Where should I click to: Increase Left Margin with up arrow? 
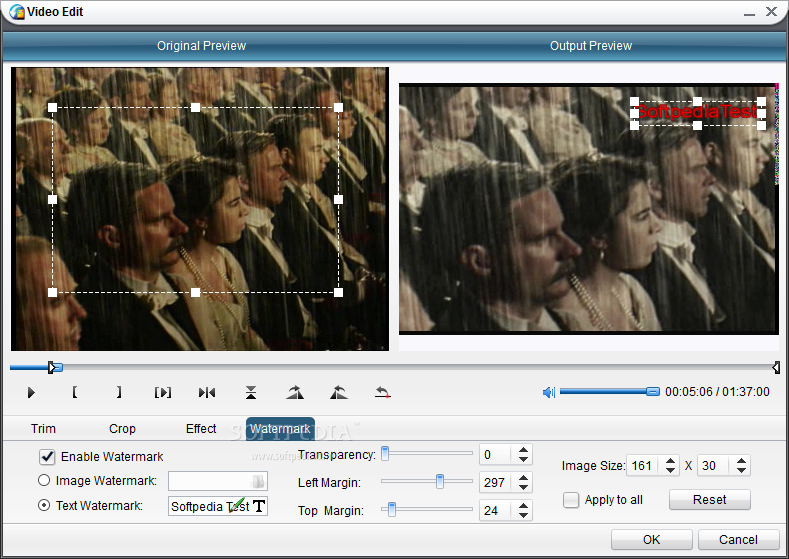click(x=523, y=477)
